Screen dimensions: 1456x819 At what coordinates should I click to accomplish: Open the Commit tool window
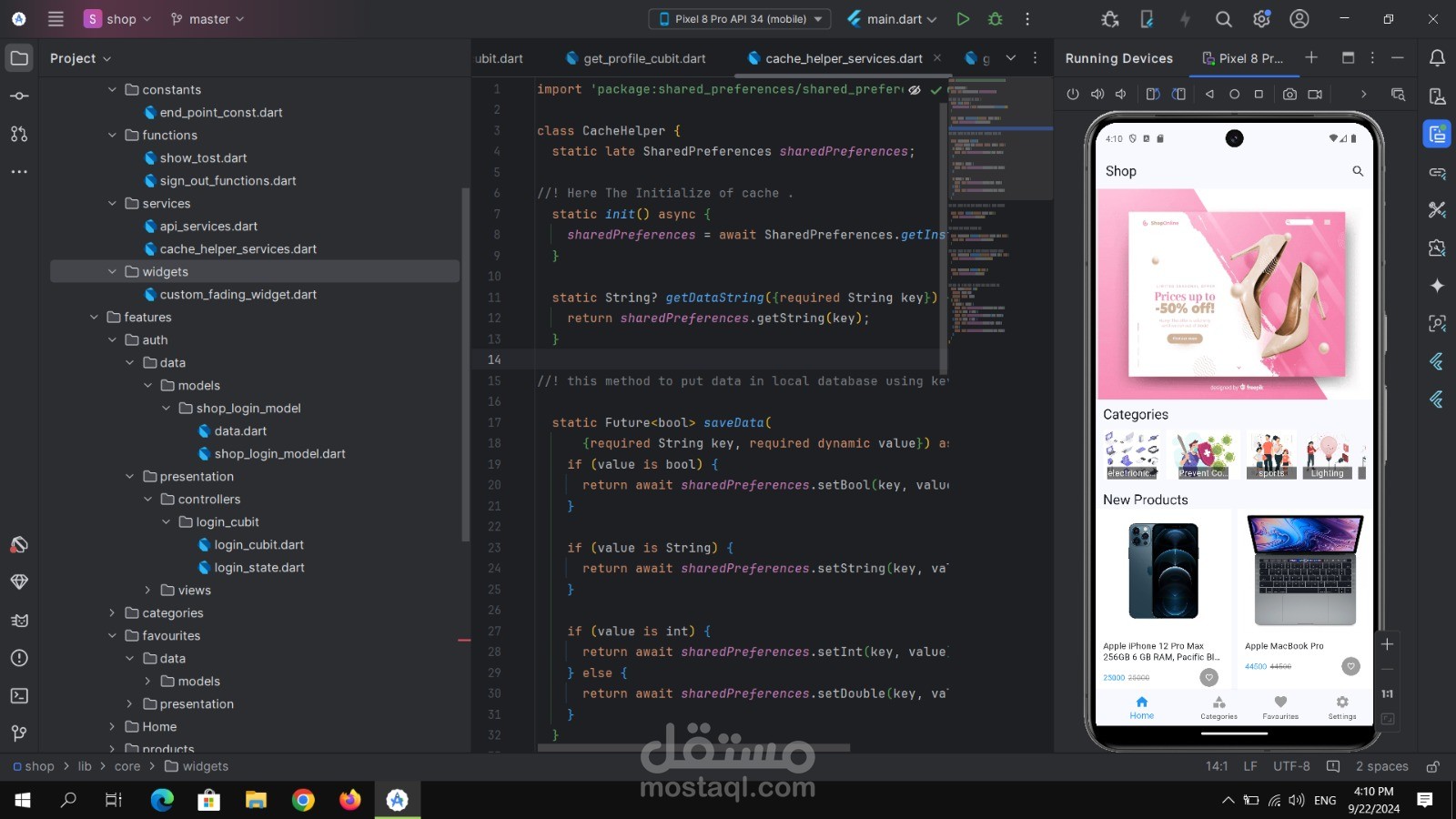pos(19,96)
